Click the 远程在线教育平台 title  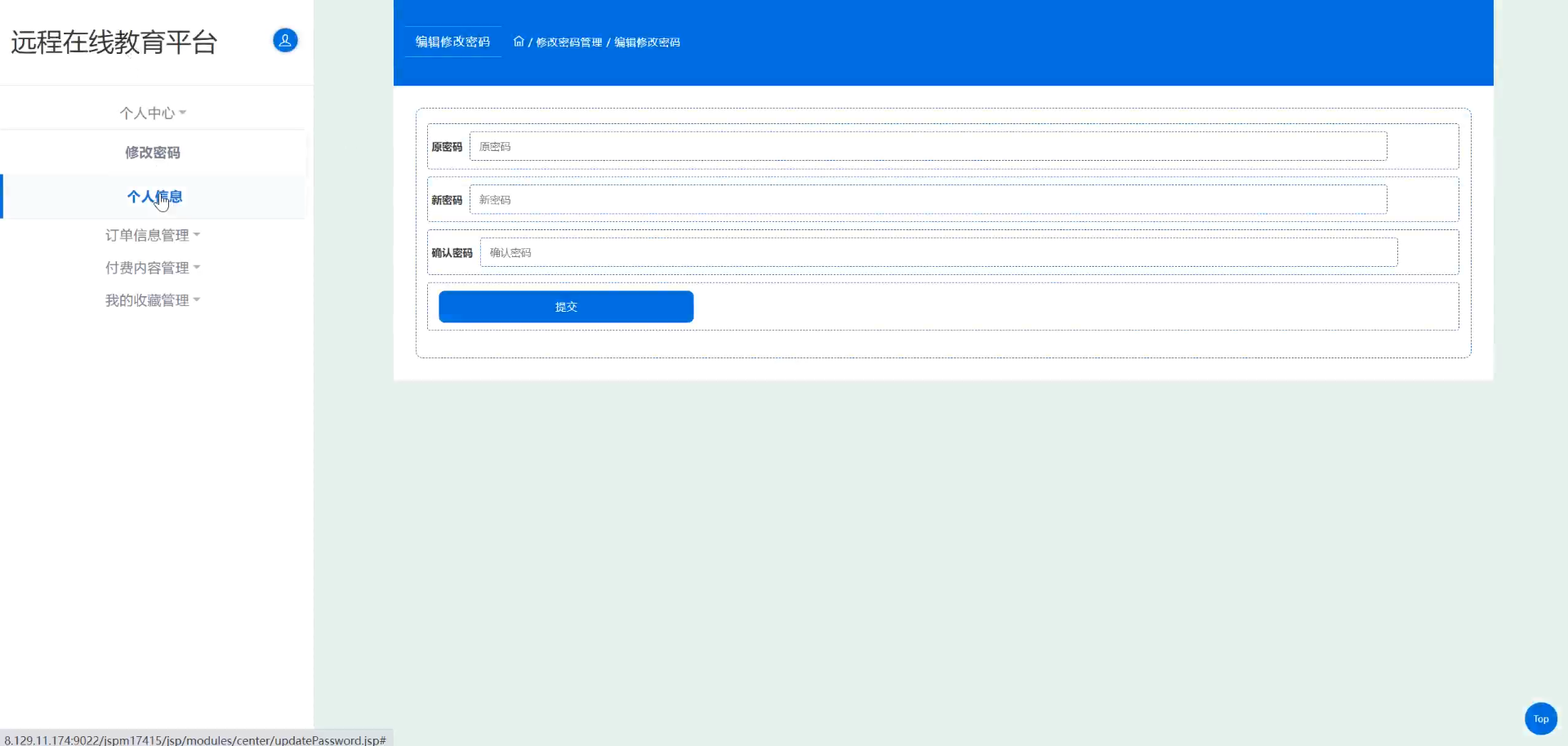[114, 42]
